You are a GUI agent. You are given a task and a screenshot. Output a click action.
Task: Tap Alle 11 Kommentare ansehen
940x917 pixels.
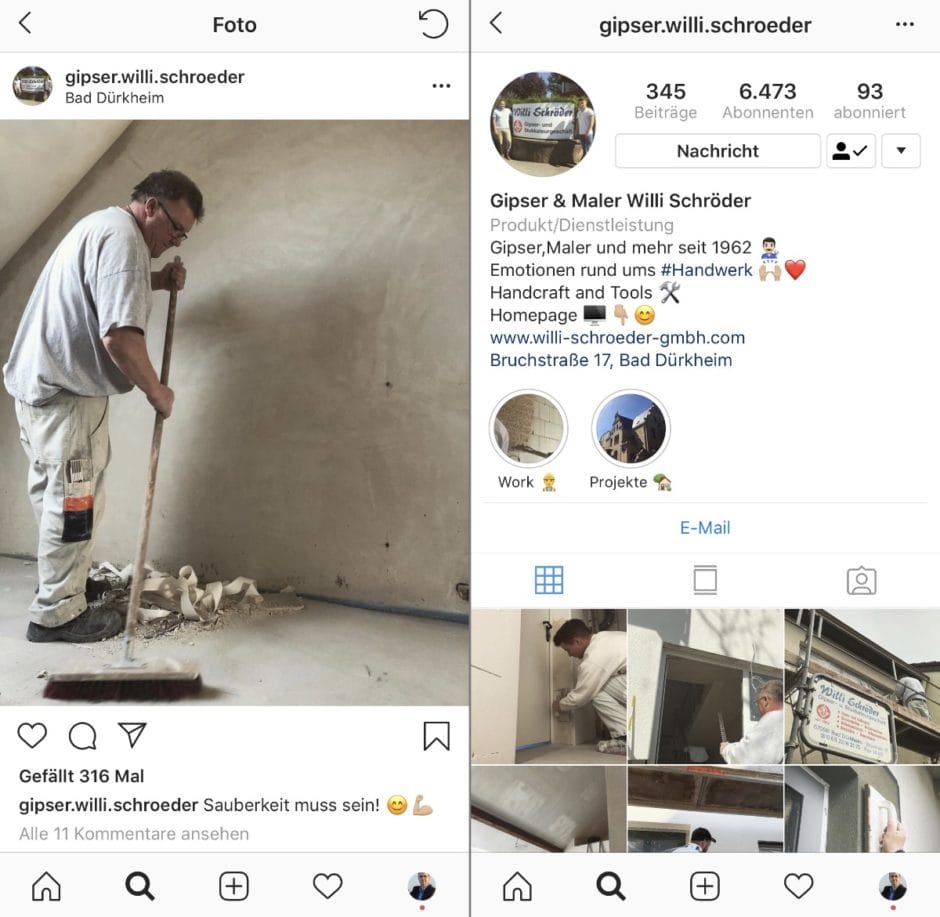[x=134, y=833]
